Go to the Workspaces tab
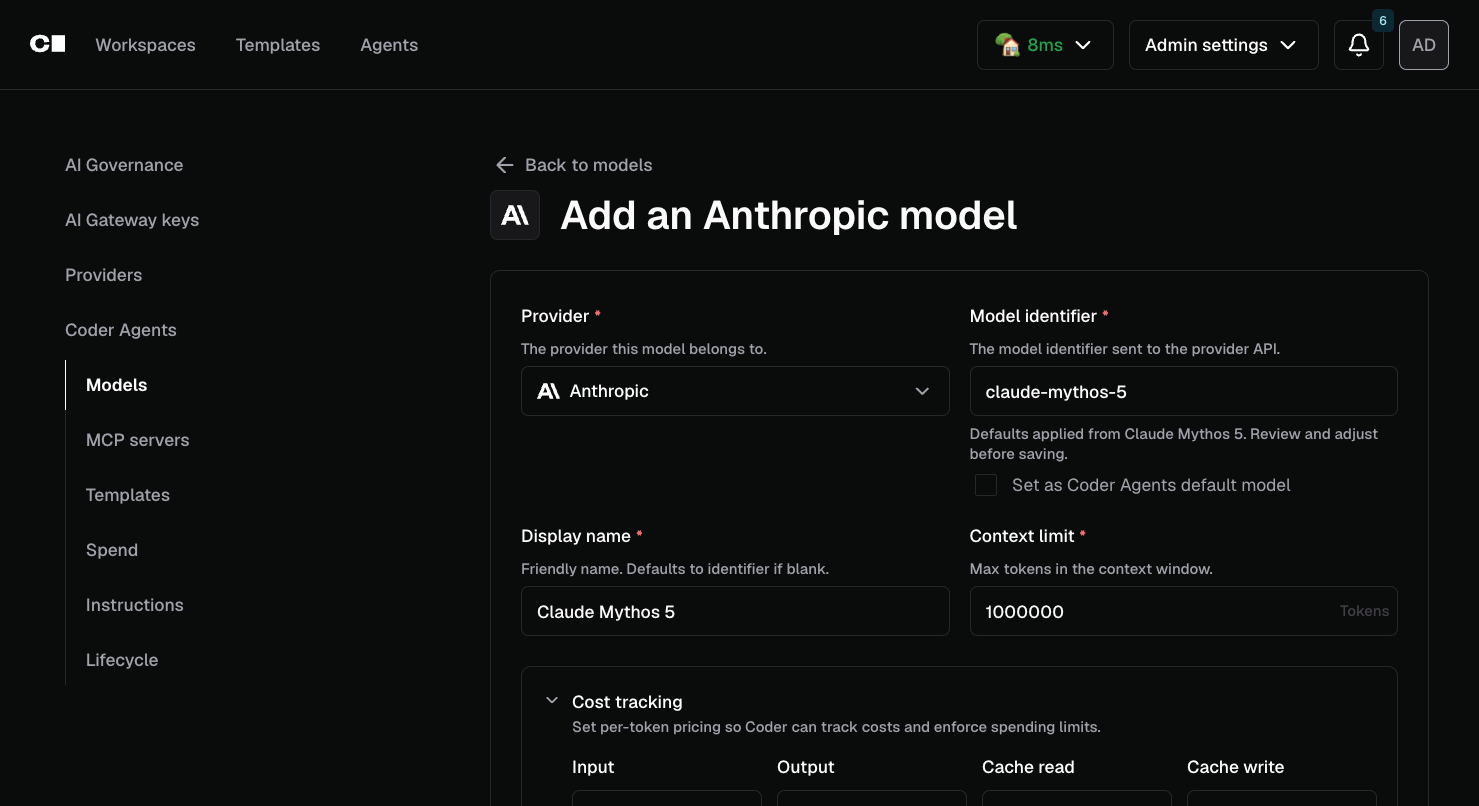Viewport: 1479px width, 806px height. [145, 45]
